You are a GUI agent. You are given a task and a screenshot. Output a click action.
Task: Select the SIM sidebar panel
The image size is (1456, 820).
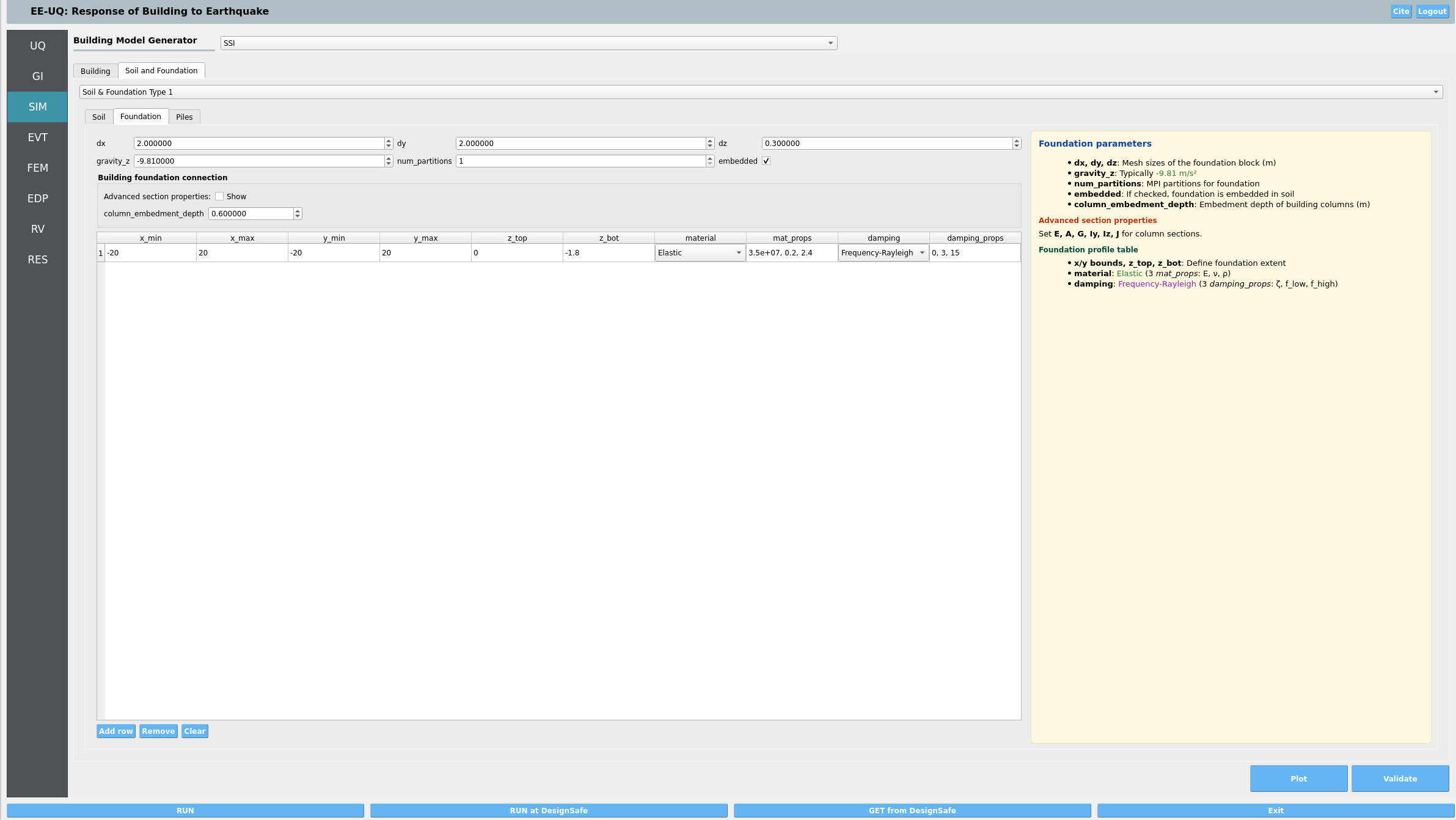(37, 107)
